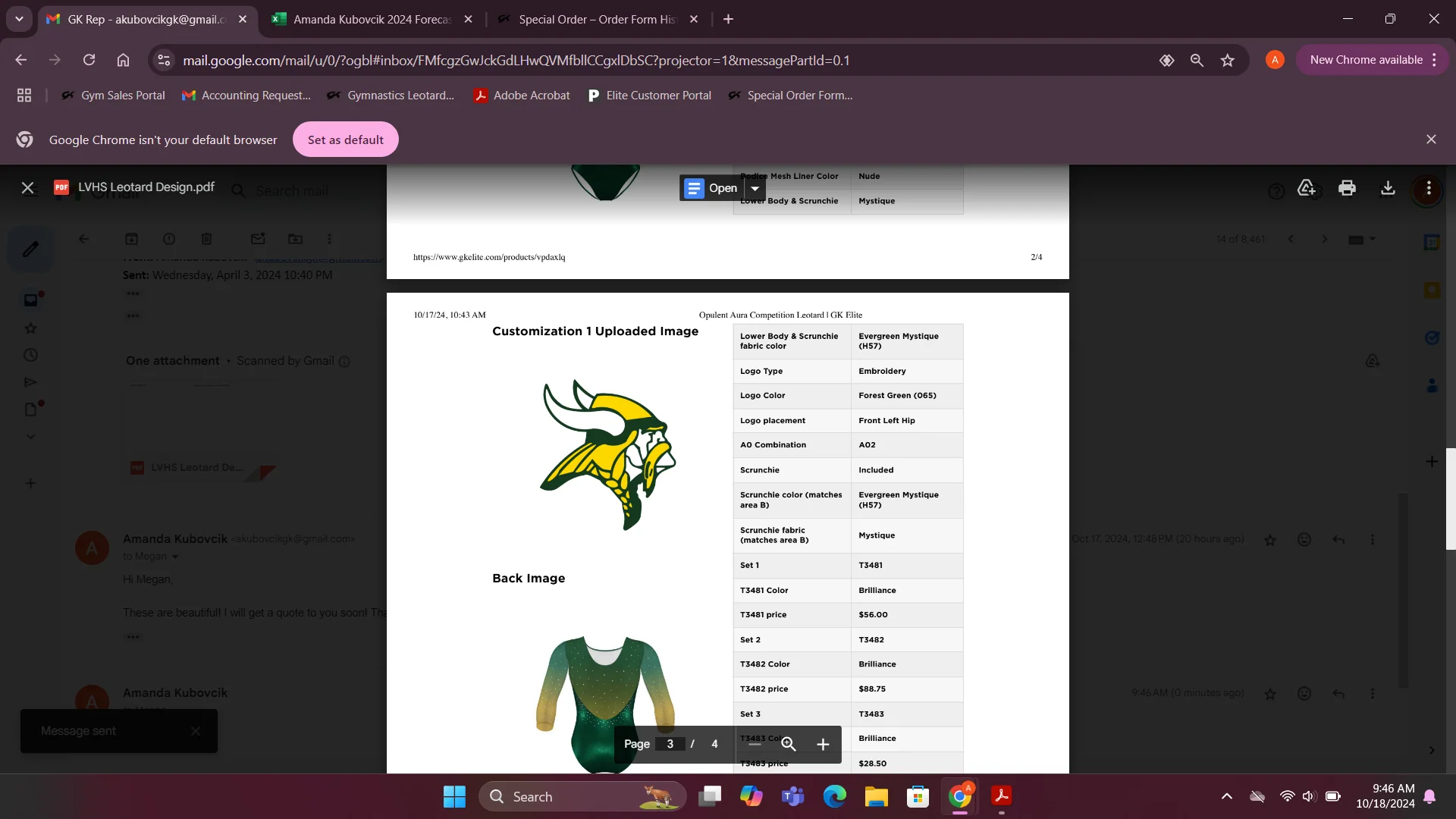
Task: Select the 'Embroidery' logo type cell
Action: pos(907,372)
